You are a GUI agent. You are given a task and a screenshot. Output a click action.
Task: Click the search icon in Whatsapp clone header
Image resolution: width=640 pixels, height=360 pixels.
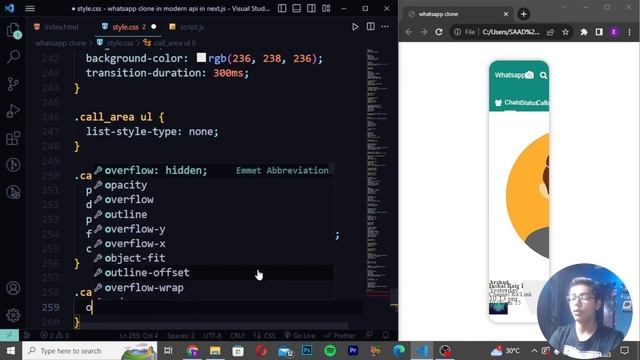[x=543, y=75]
